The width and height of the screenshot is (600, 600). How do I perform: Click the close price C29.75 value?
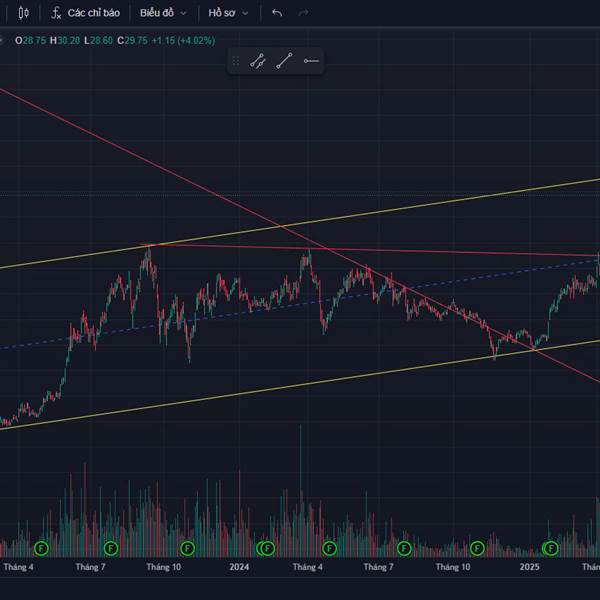pos(132,41)
